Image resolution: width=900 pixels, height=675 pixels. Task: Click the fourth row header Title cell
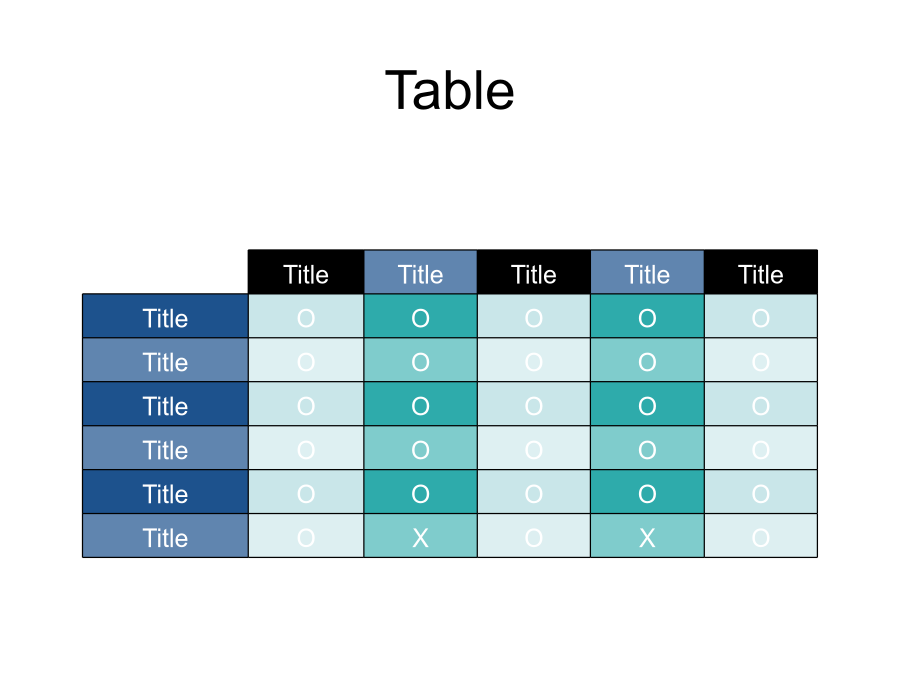pos(165,449)
